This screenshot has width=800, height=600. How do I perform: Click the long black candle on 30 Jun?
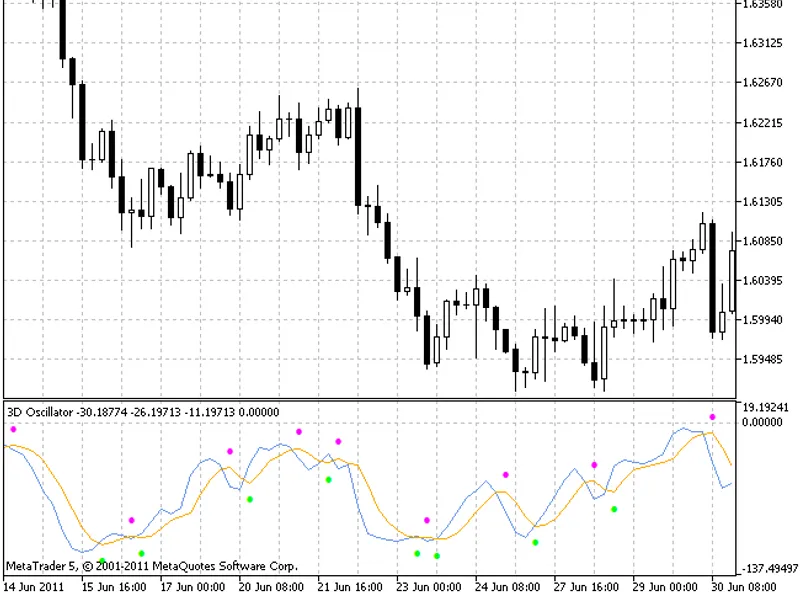[x=712, y=278]
